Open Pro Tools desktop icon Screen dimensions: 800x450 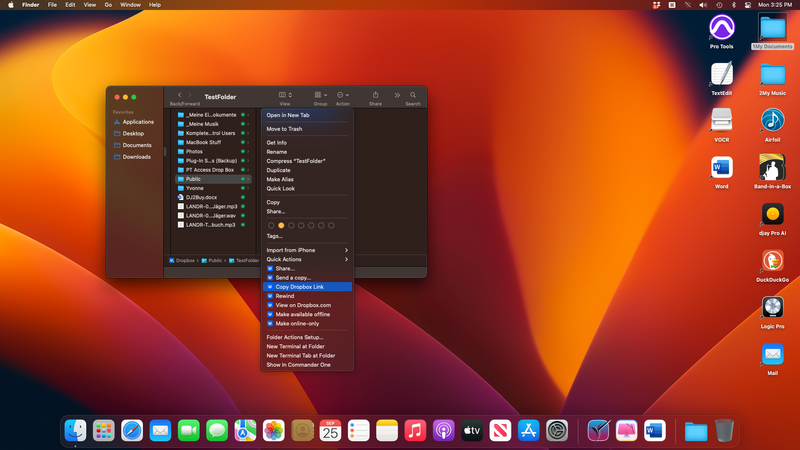click(721, 27)
